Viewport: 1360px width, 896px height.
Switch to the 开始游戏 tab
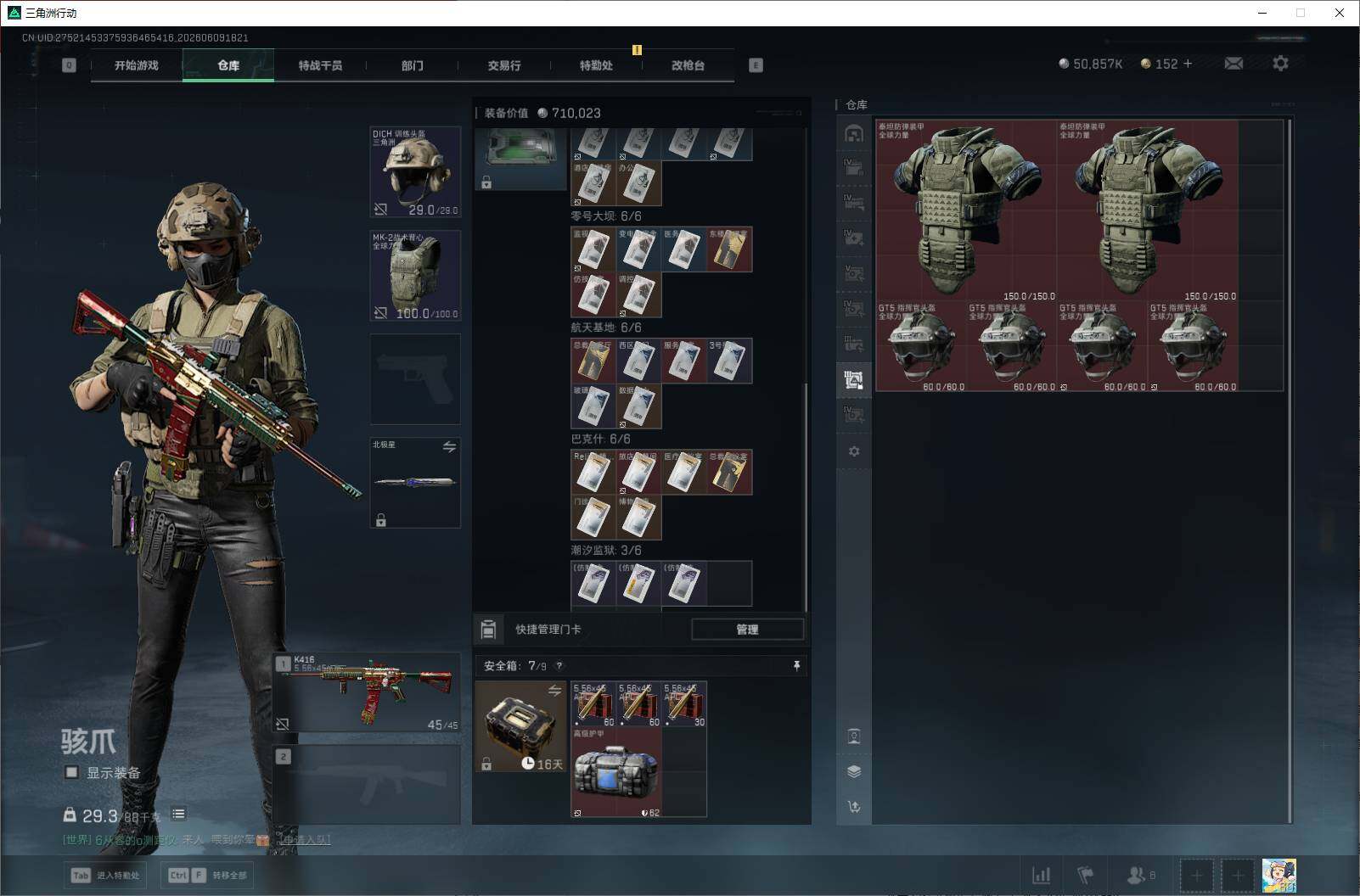(137, 65)
